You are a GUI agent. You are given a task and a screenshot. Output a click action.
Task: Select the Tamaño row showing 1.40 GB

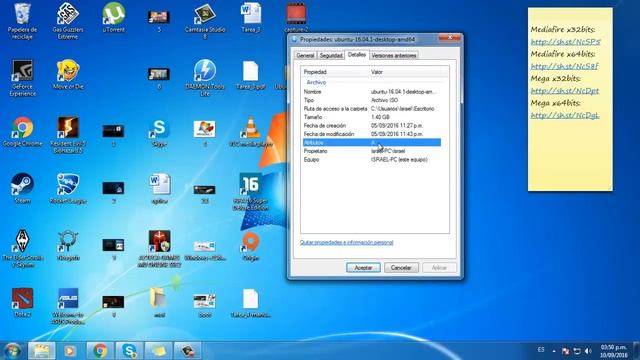[x=372, y=117]
